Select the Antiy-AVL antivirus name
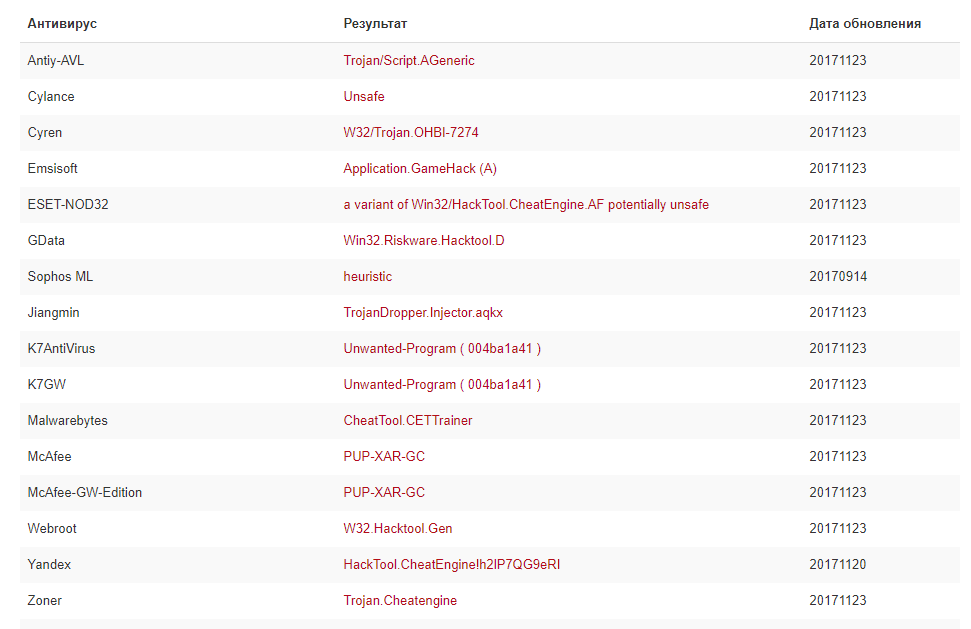Screen dimensions: 971x629 point(56,61)
